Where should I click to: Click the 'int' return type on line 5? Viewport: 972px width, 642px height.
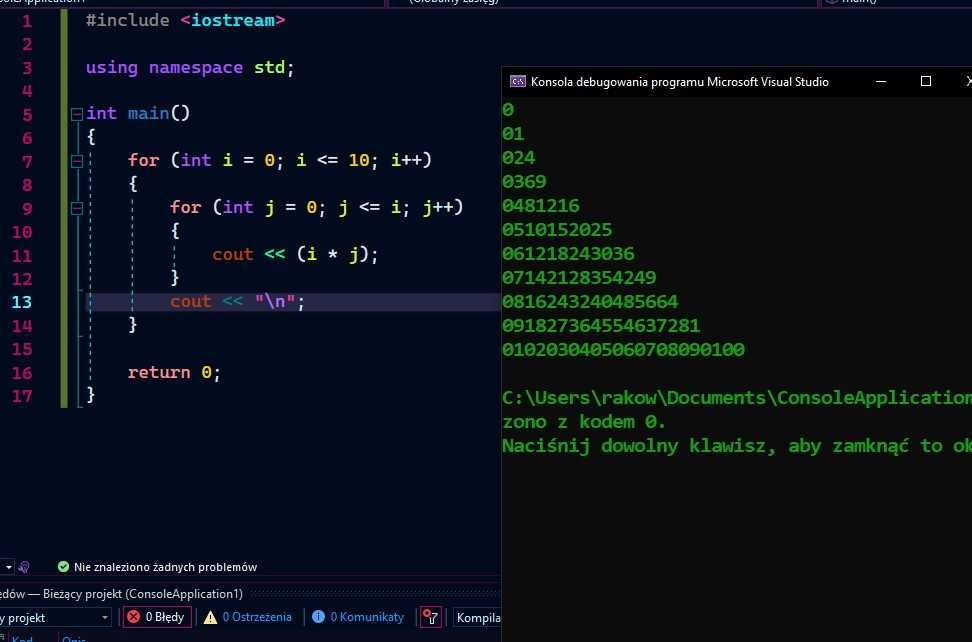click(101, 114)
